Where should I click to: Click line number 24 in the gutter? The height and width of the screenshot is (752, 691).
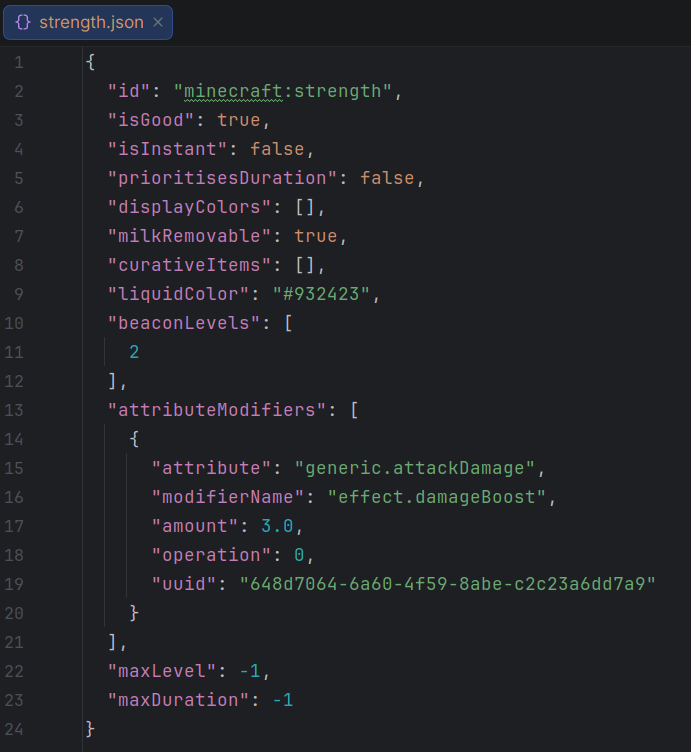pos(14,729)
